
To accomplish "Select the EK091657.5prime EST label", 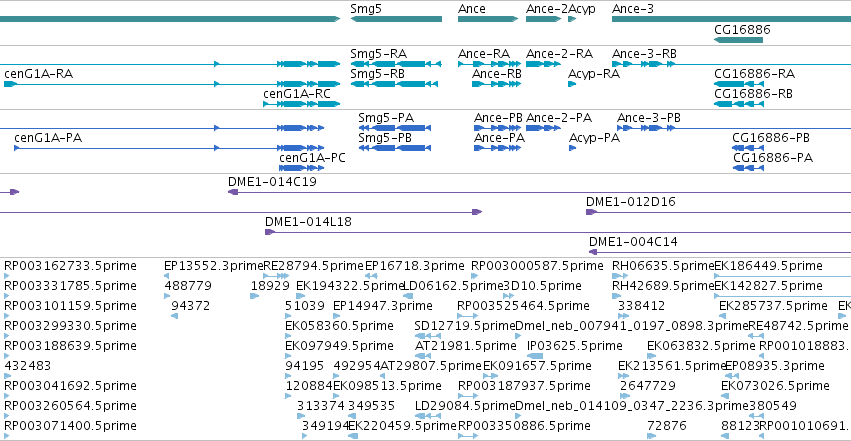I will coord(537,366).
